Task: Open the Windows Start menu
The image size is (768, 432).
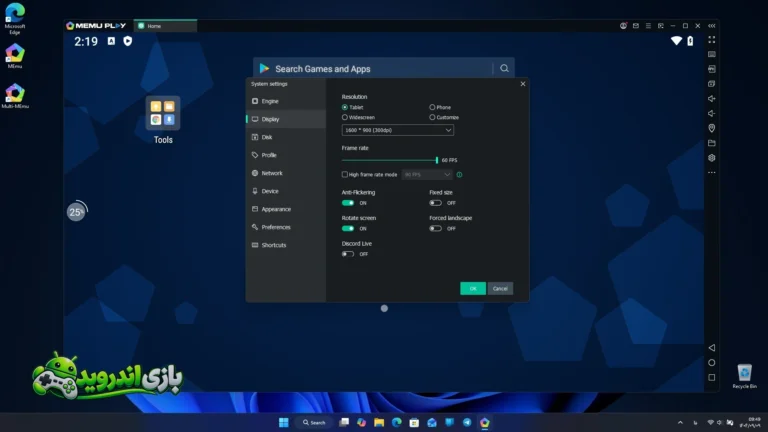Action: pyautogui.click(x=284, y=422)
